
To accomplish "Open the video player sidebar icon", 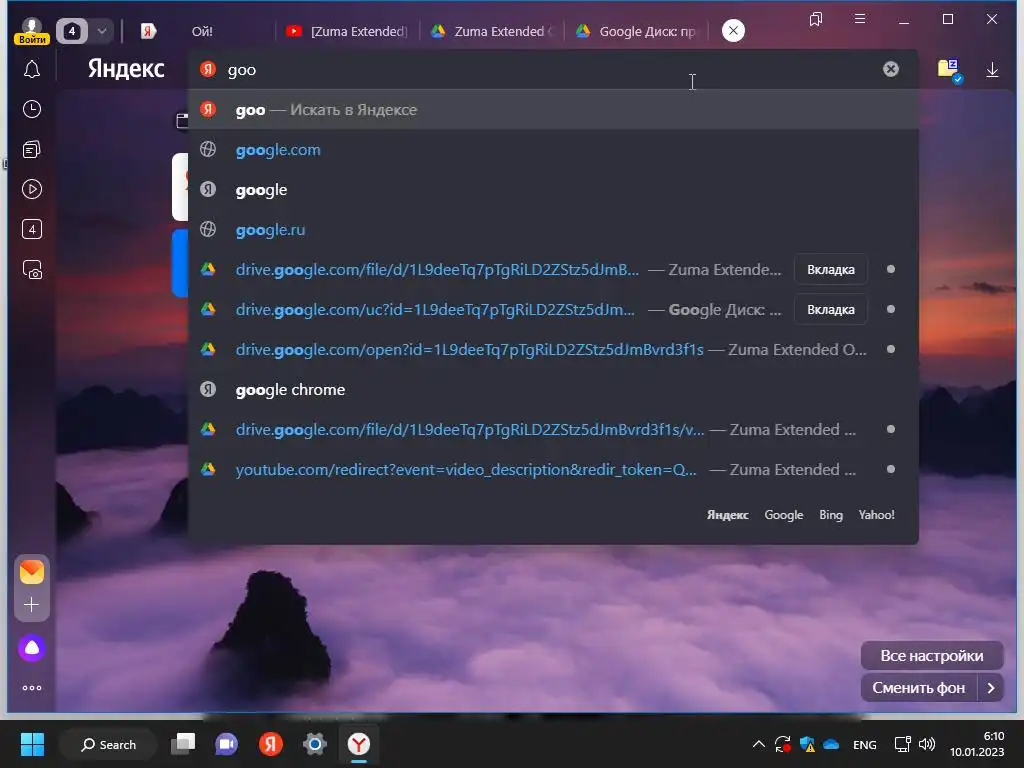I will [31, 189].
